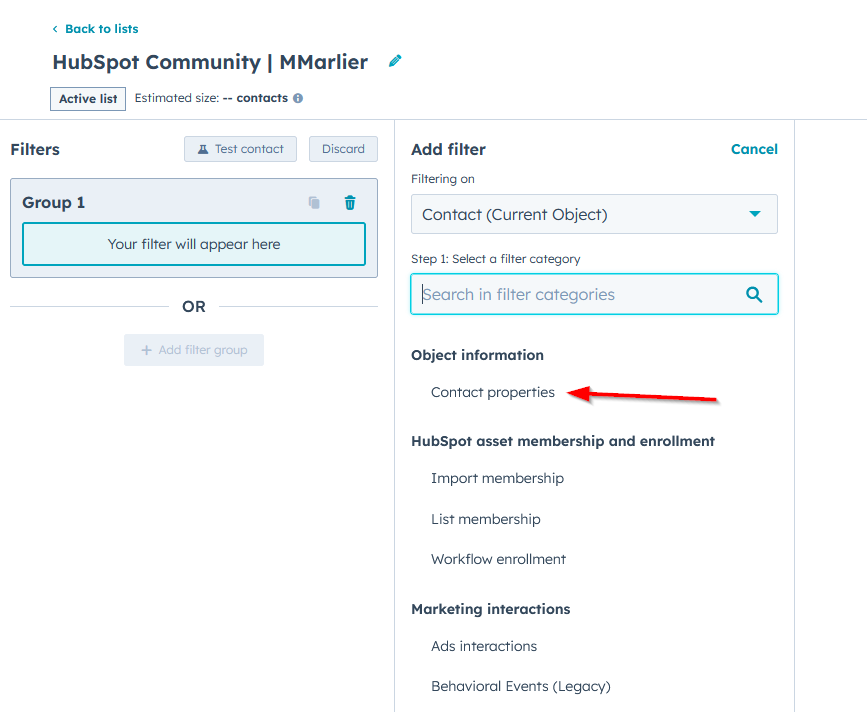Click the Cancel link in Add filter

point(754,149)
